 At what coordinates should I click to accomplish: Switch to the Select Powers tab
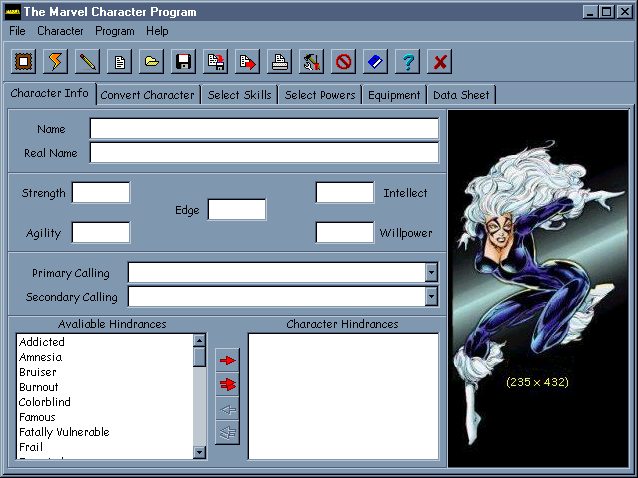[x=319, y=95]
